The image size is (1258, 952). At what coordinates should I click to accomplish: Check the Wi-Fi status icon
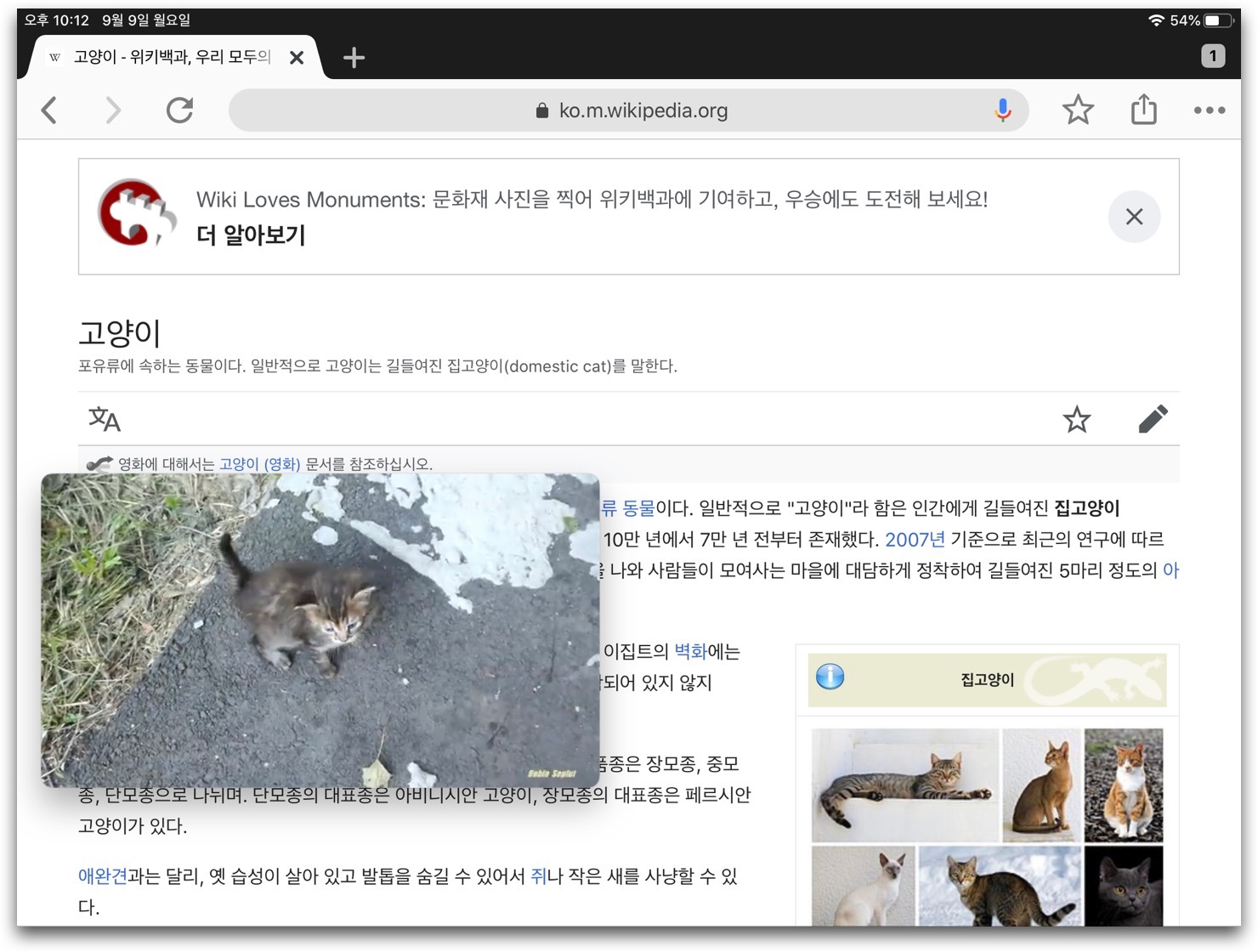pos(1156,20)
